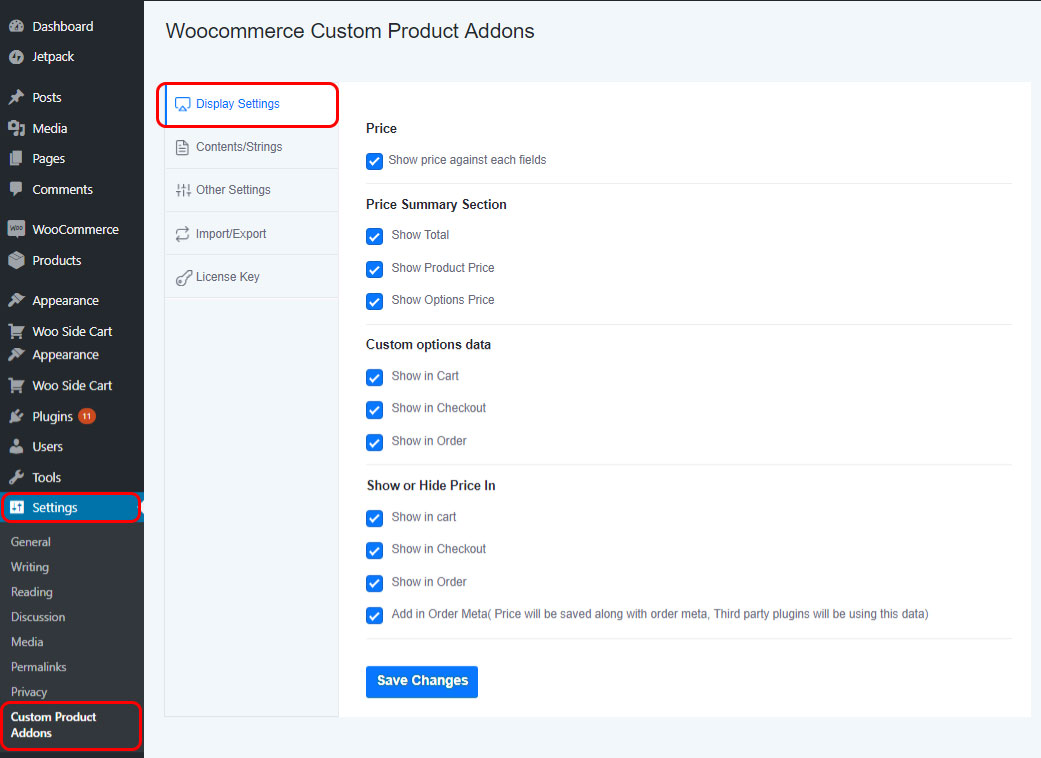This screenshot has width=1041, height=758.
Task: Click the Plugins update count badge
Action: (87, 416)
